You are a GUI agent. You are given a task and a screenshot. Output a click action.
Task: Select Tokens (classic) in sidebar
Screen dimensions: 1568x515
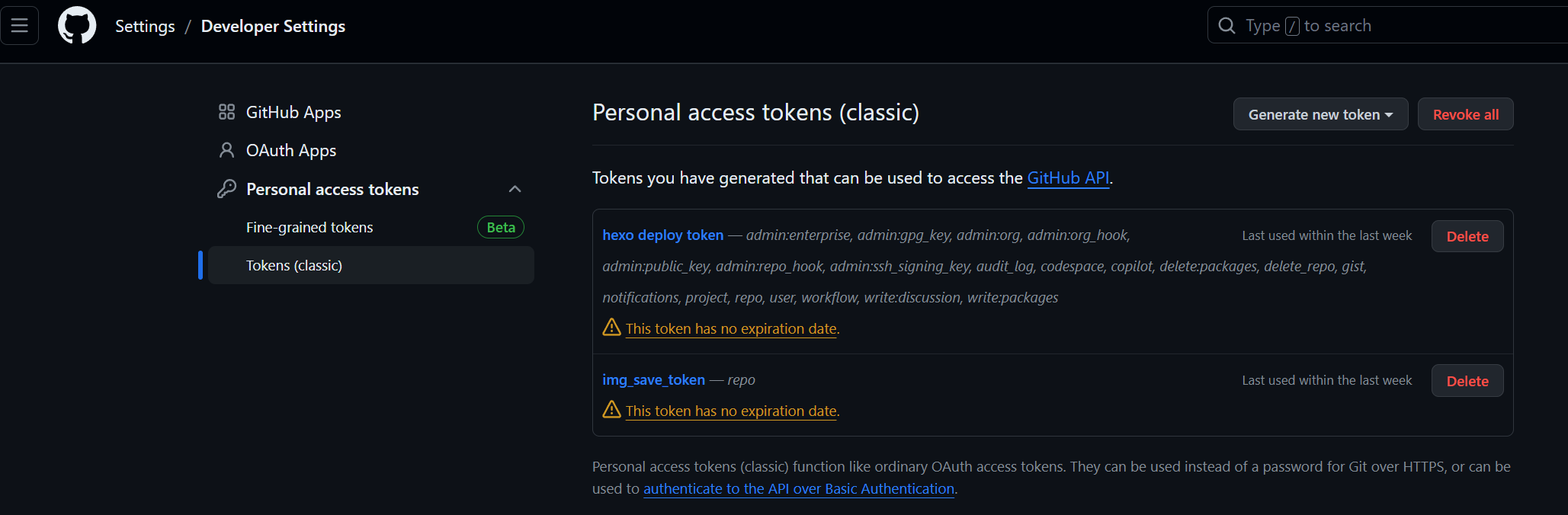point(294,265)
